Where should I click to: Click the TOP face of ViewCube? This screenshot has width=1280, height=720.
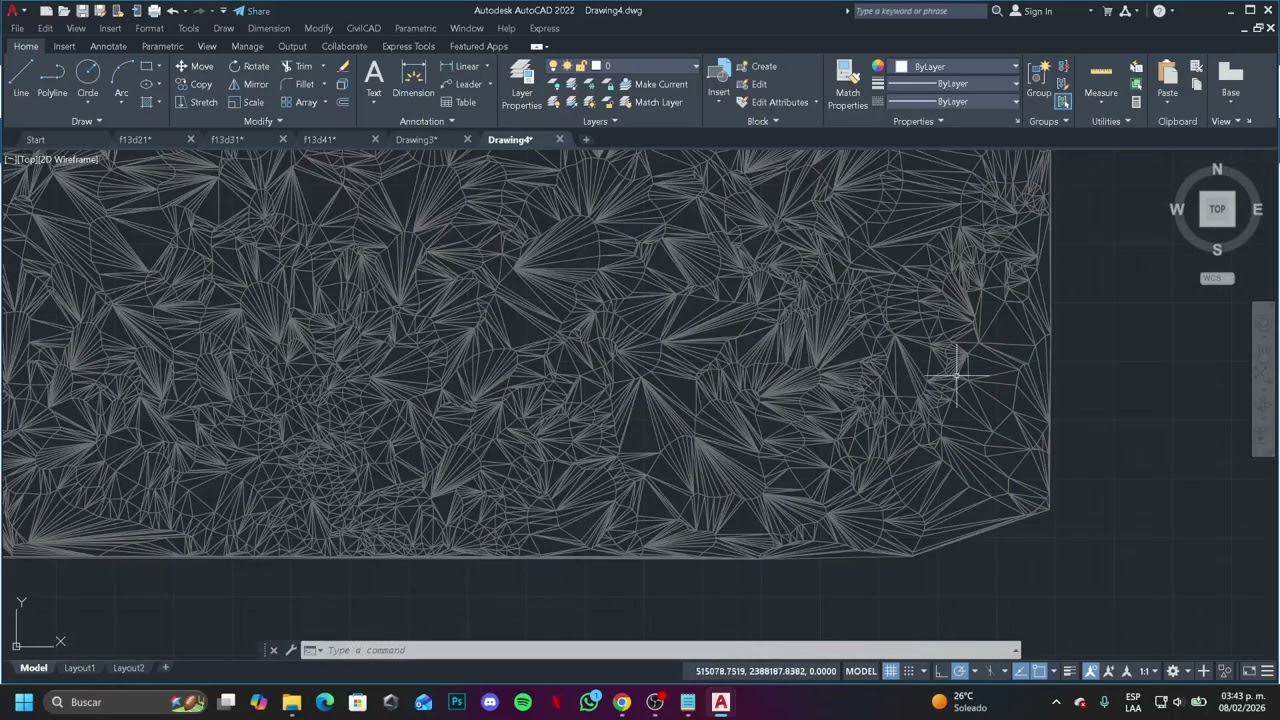1217,209
